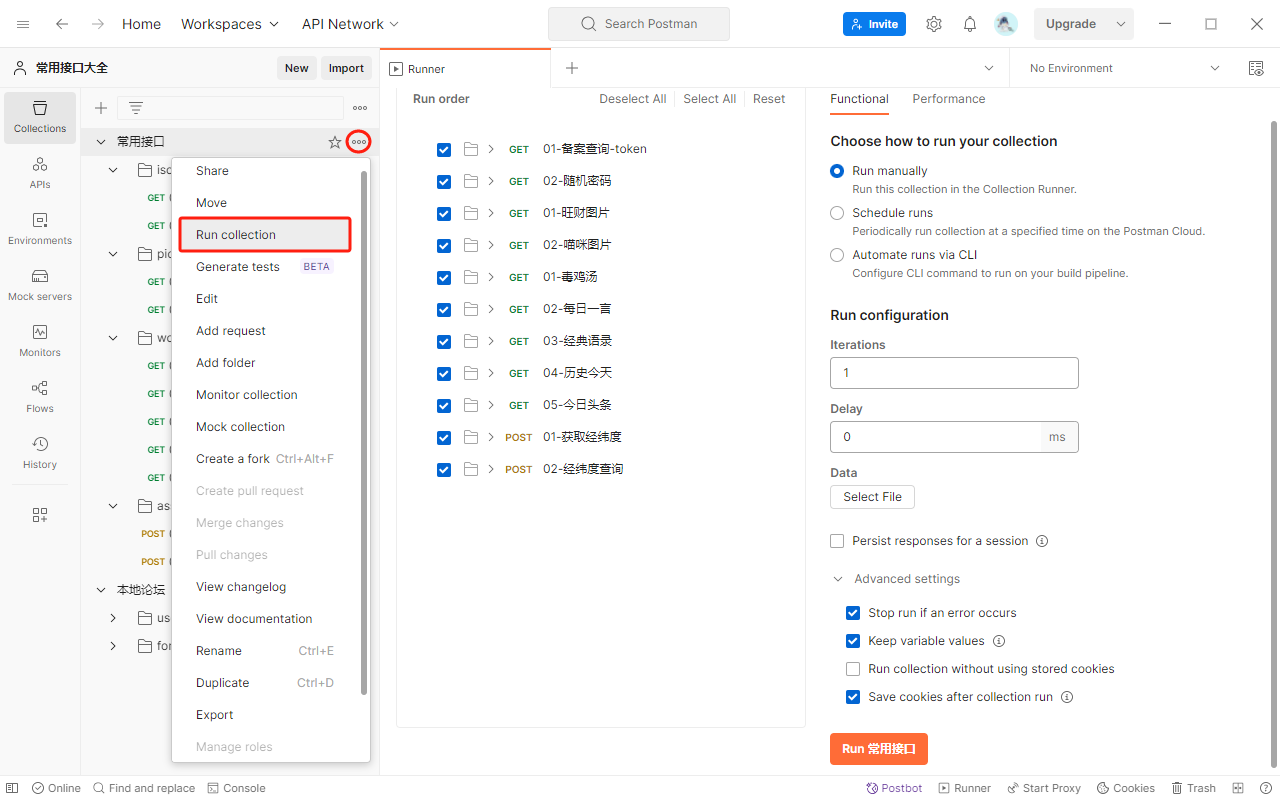The height and width of the screenshot is (800, 1280).
Task: Open the Upgrade dropdown arrow
Action: point(1121,24)
